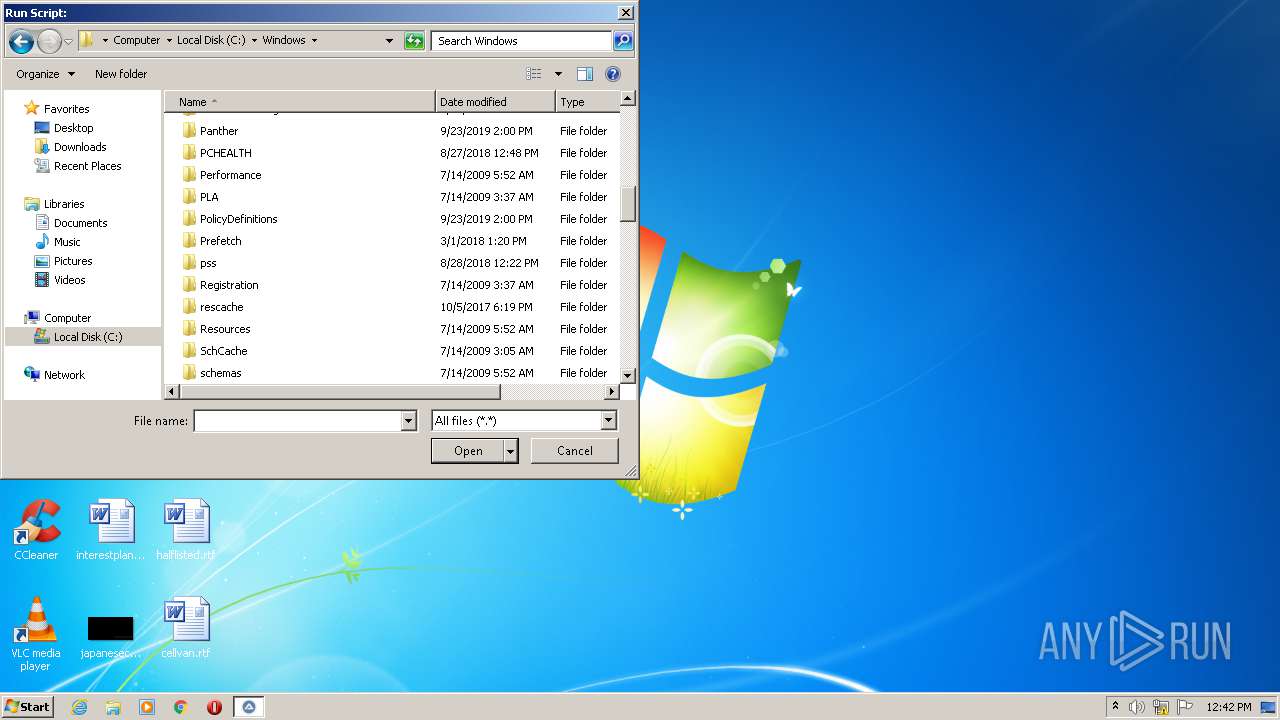
Task: Click New folder button
Action: [121, 74]
